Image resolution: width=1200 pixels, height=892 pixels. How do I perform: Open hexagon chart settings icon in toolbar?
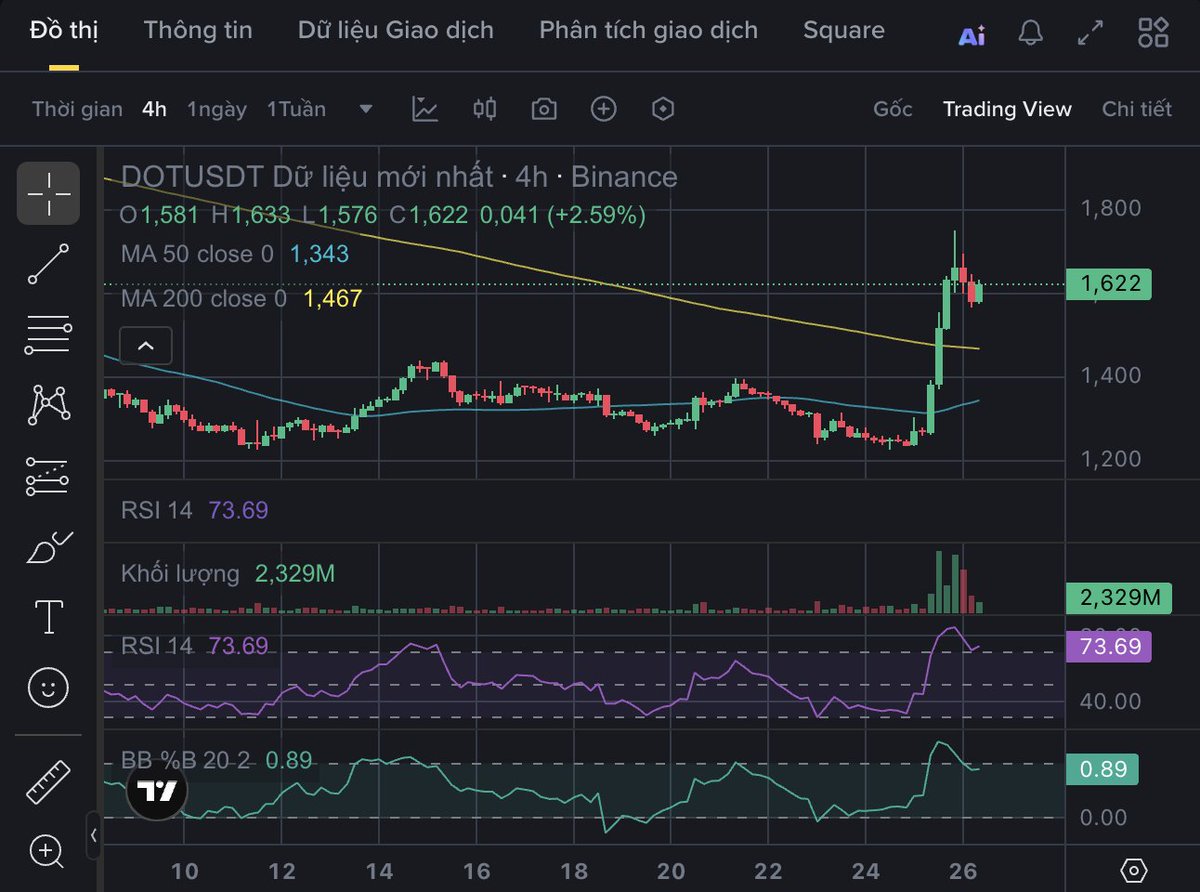(663, 109)
